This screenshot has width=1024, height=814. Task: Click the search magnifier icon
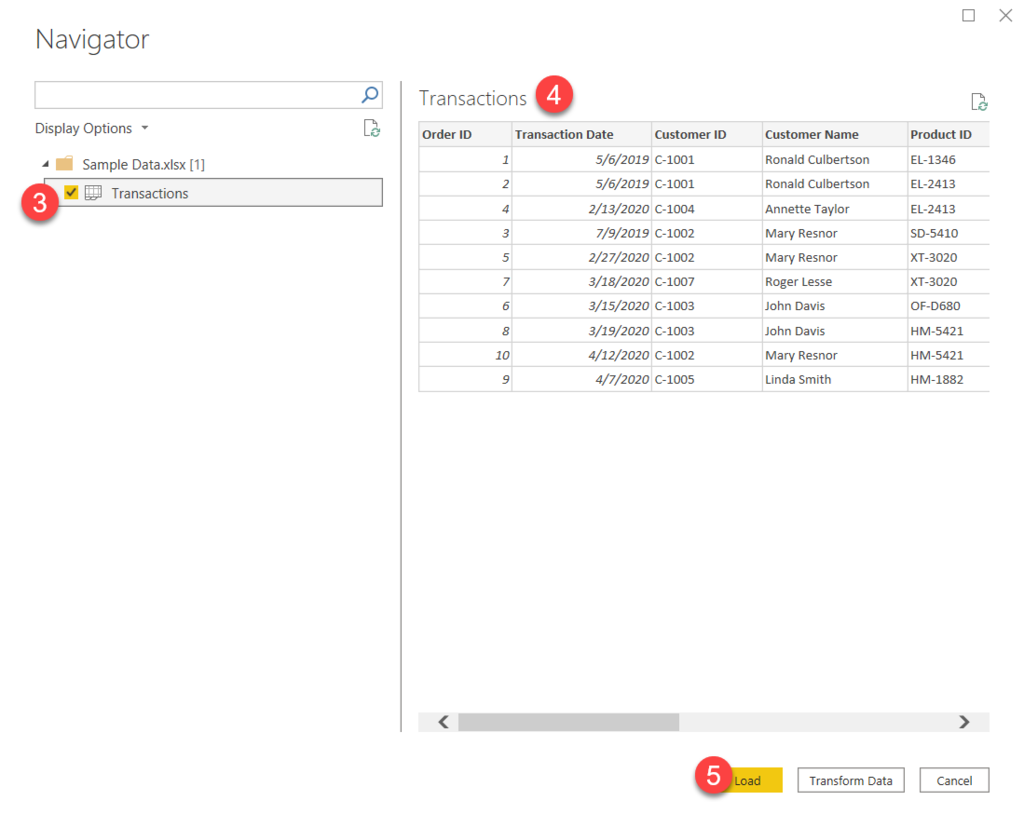(371, 94)
